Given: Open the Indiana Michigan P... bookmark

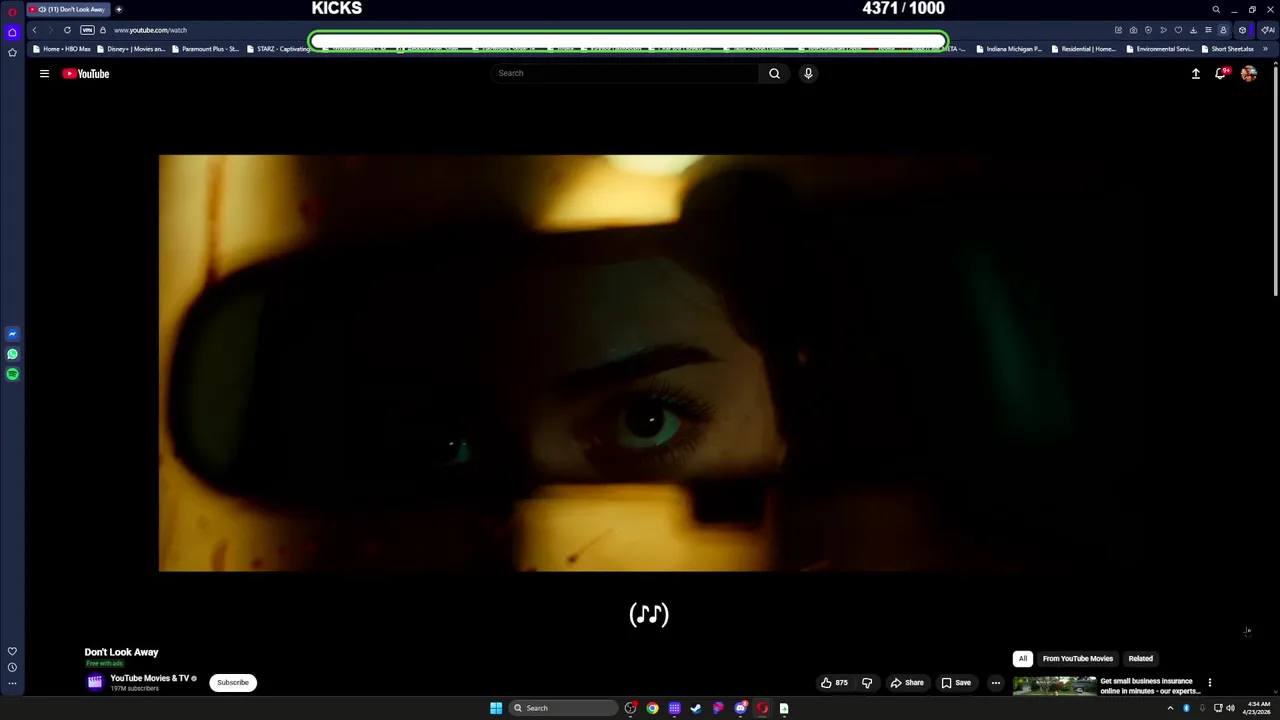Looking at the screenshot, I should click(x=1009, y=49).
